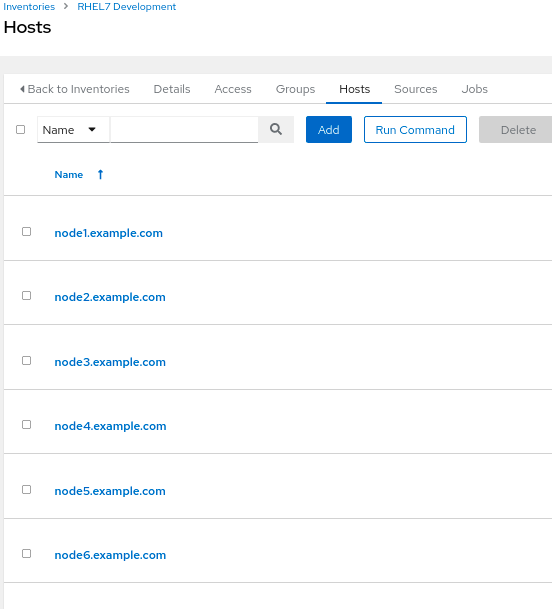552x609 pixels.
Task: Check the box for node3.example.com
Action: [x=26, y=361]
